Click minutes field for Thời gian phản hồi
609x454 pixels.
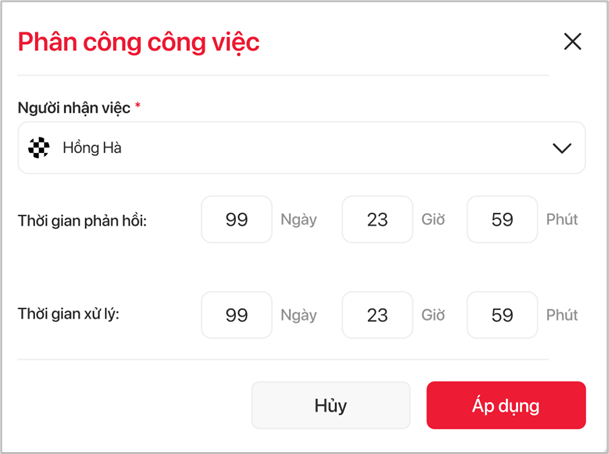click(502, 219)
